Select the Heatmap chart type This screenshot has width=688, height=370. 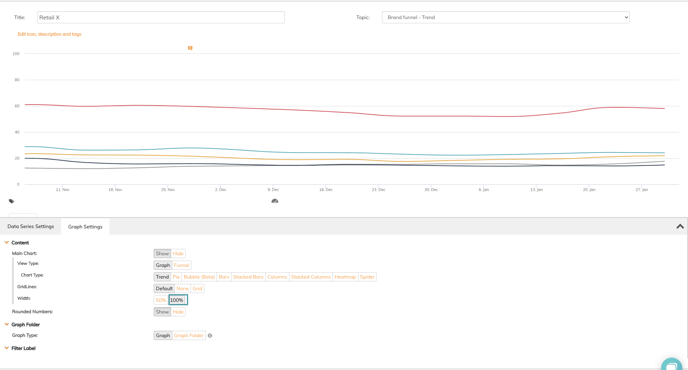point(345,277)
